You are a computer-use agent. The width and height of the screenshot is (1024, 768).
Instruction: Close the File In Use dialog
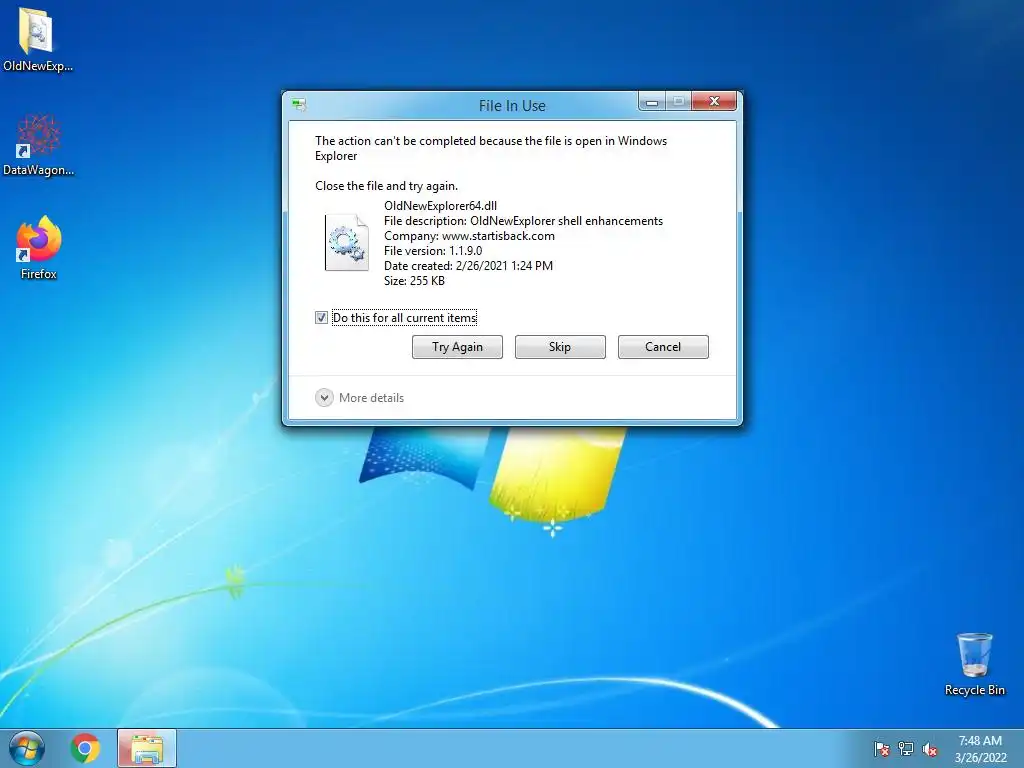click(714, 101)
